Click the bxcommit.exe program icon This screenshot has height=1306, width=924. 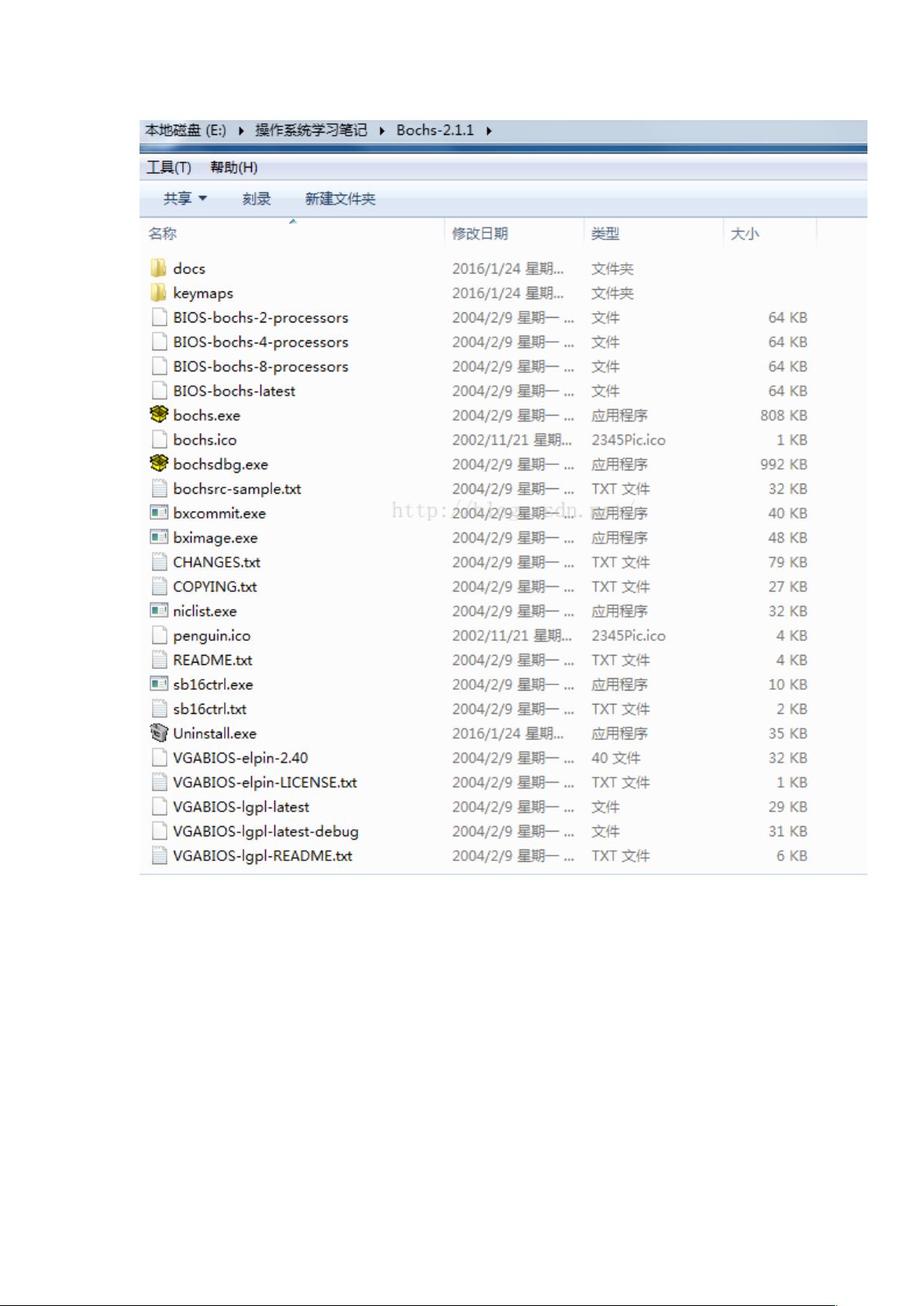(x=159, y=512)
